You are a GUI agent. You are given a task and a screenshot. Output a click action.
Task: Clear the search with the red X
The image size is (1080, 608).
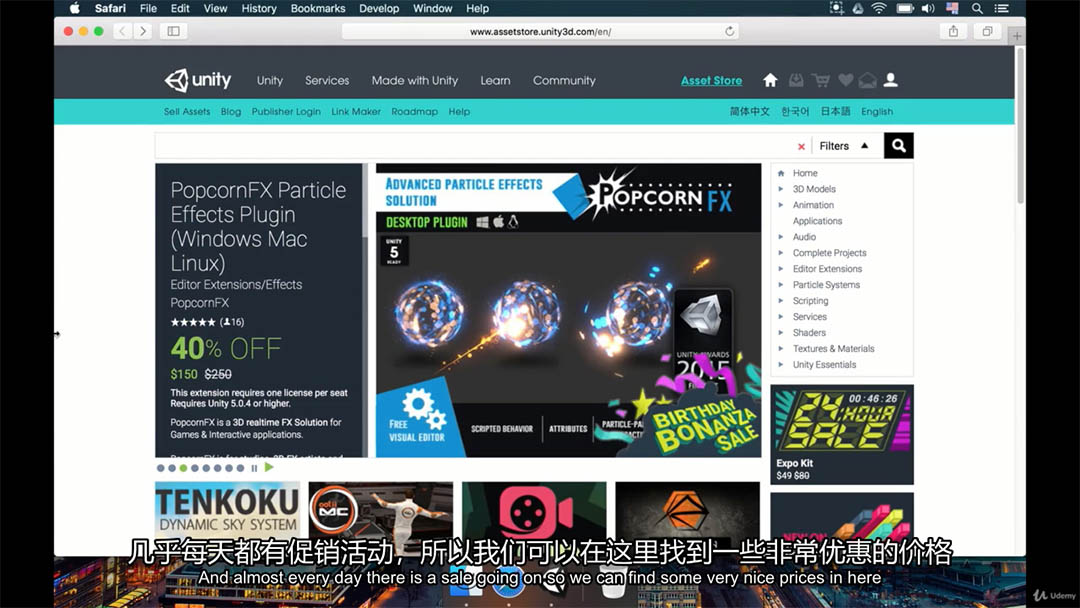[801, 146]
